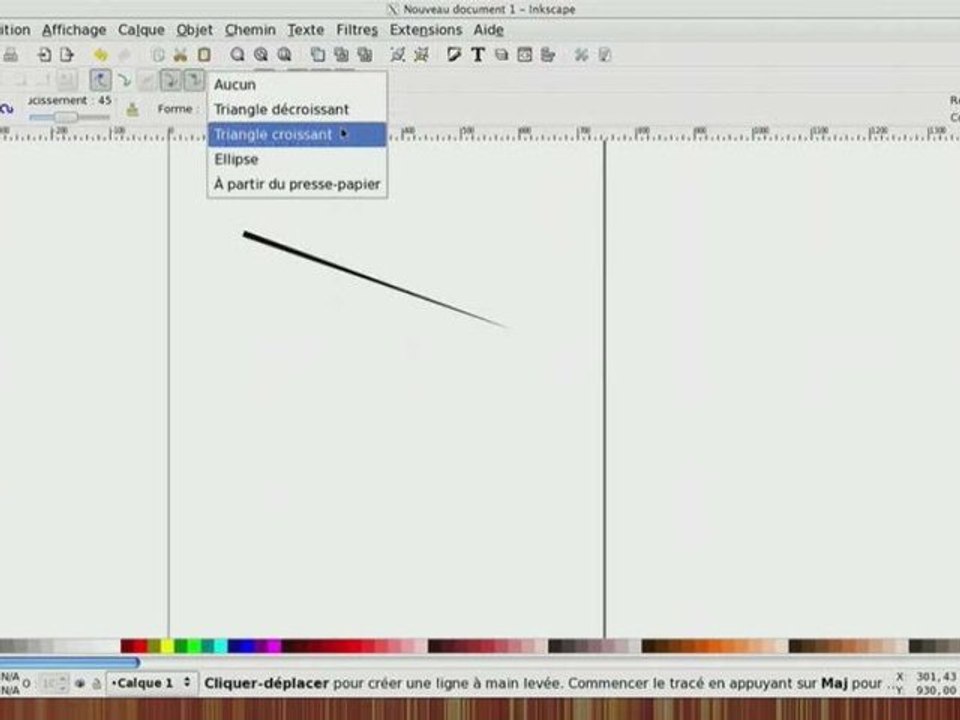Open the Objet menu
The height and width of the screenshot is (720, 960).
point(195,29)
